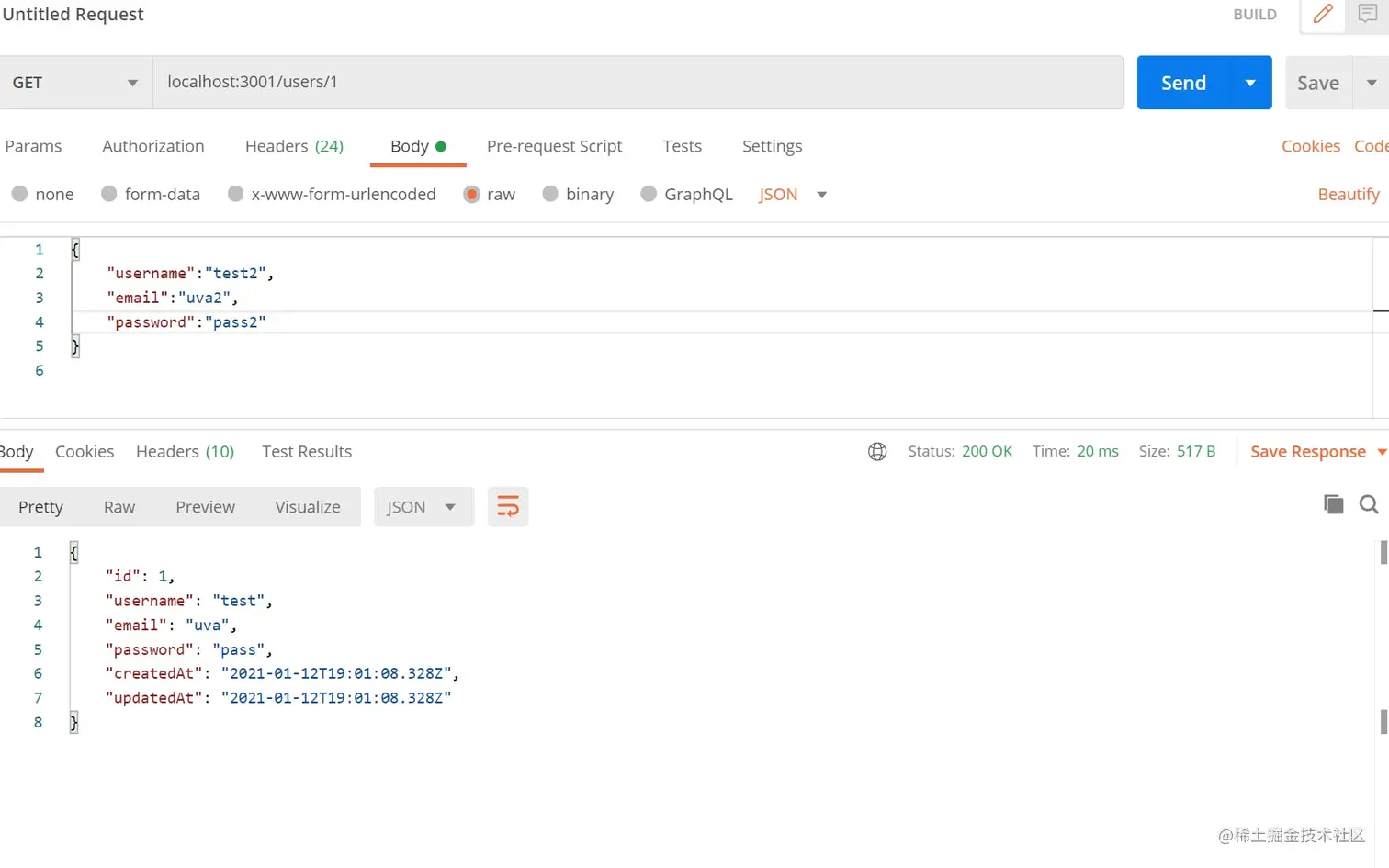Image resolution: width=1389 pixels, height=868 pixels.
Task: Switch response view to Raw
Action: (119, 506)
